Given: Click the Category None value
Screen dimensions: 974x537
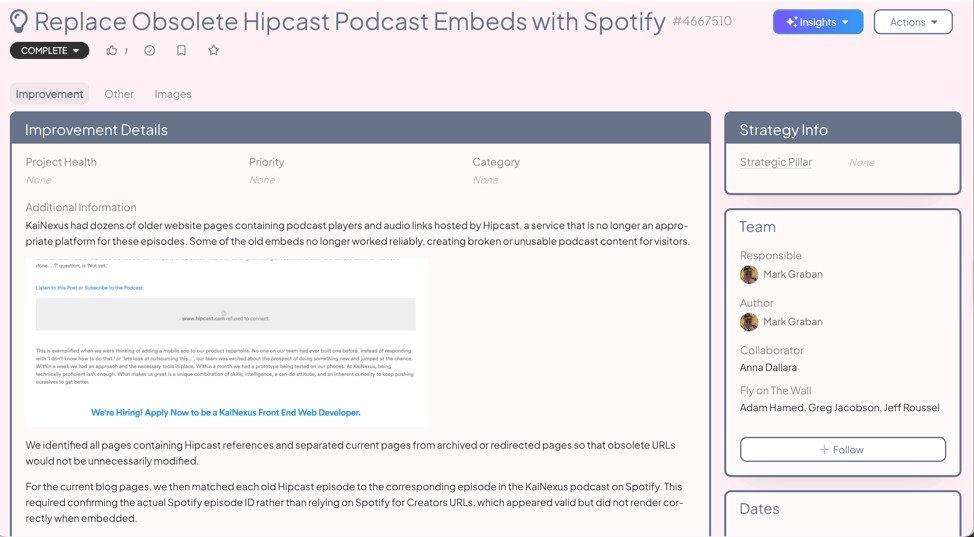Looking at the screenshot, I should pos(485,180).
